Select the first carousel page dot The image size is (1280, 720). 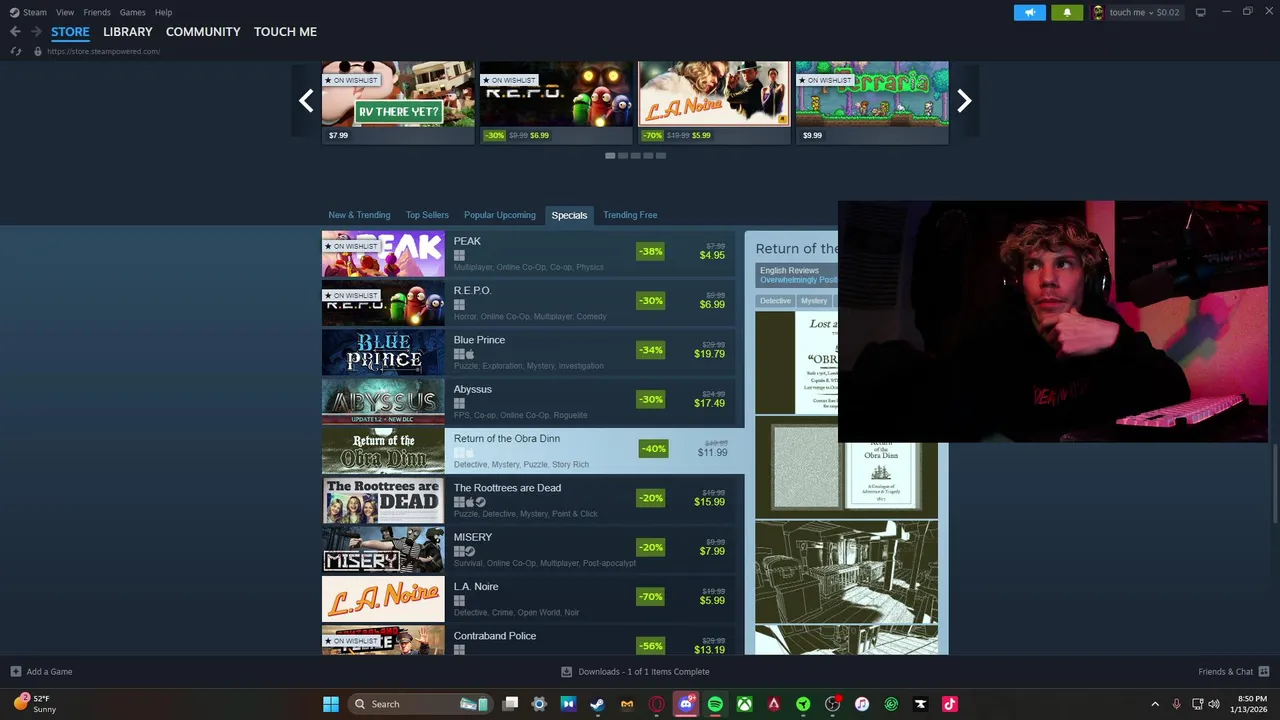[x=610, y=156]
